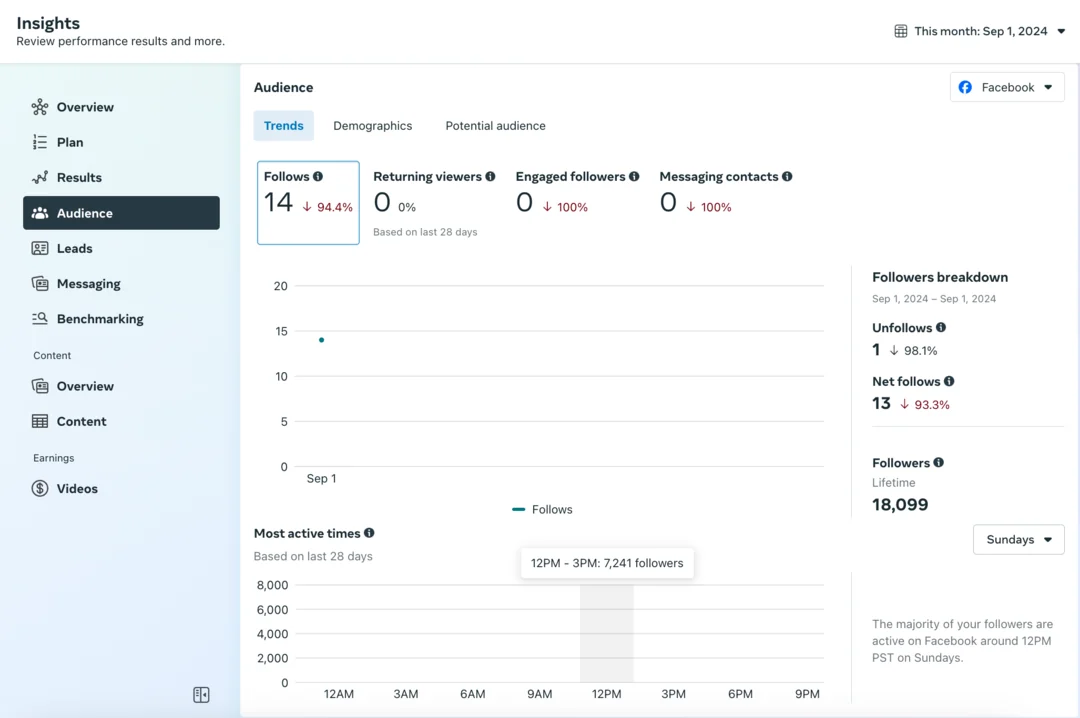The height and width of the screenshot is (718, 1080).
Task: Click info icon next to Followers
Action: 939,462
